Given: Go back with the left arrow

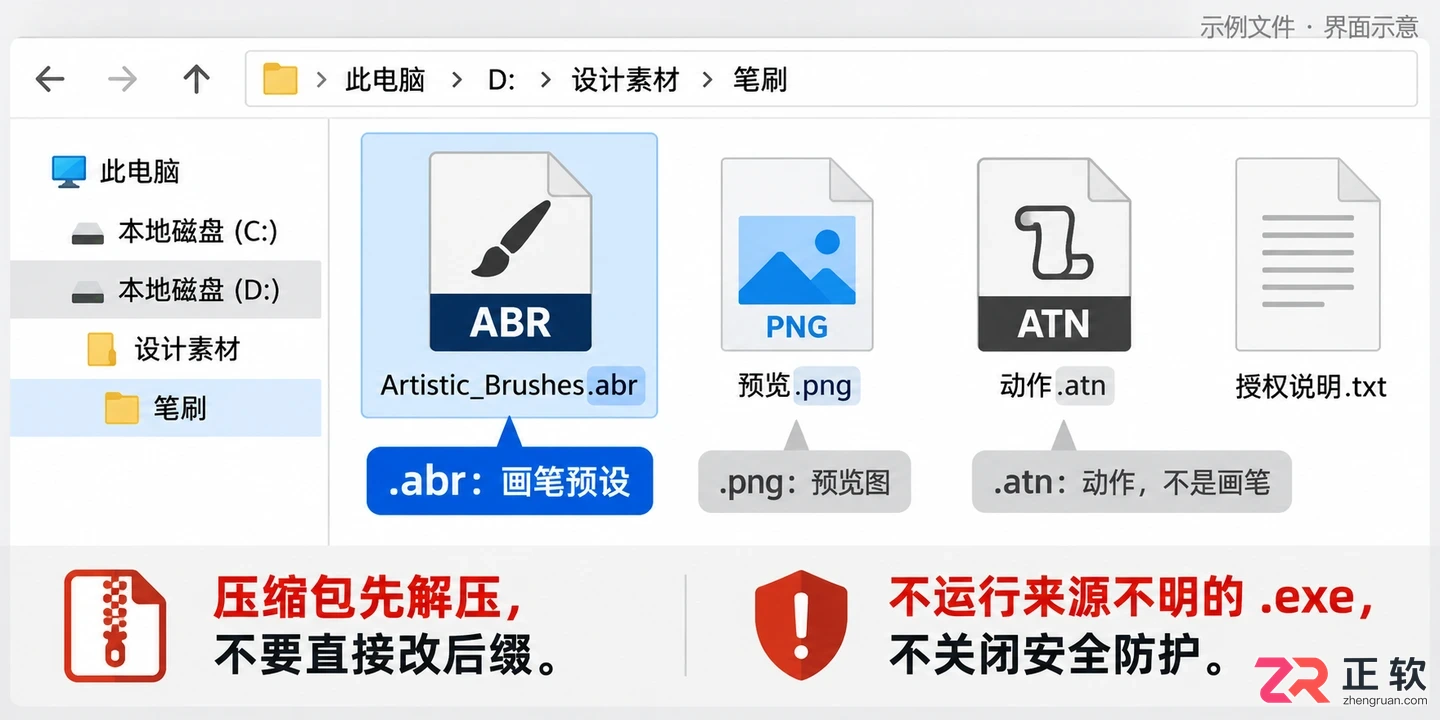Looking at the screenshot, I should point(50,79).
